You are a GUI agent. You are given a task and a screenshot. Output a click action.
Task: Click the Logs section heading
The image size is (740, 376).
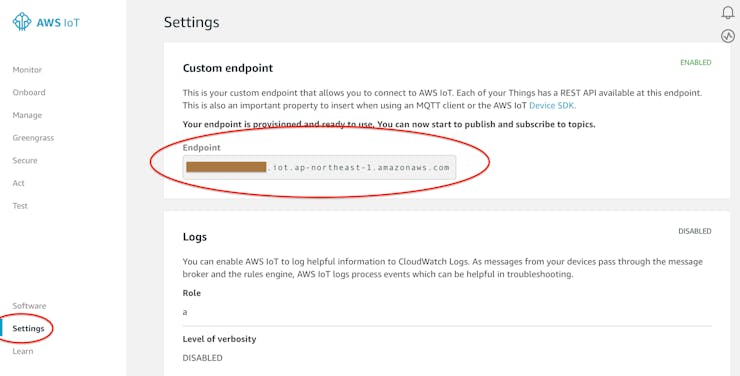click(194, 237)
